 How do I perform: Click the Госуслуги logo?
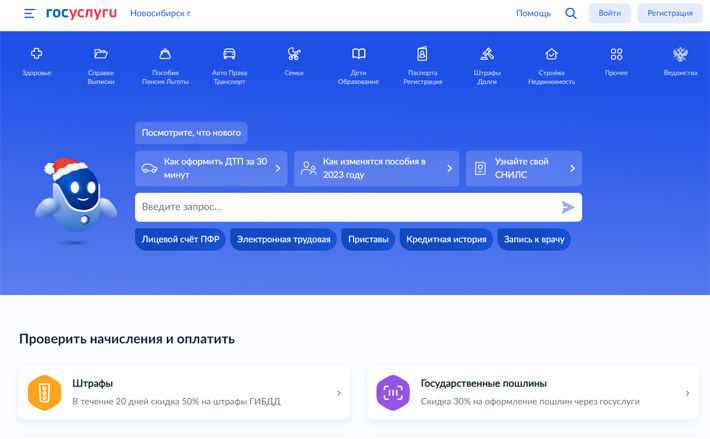[x=82, y=13]
